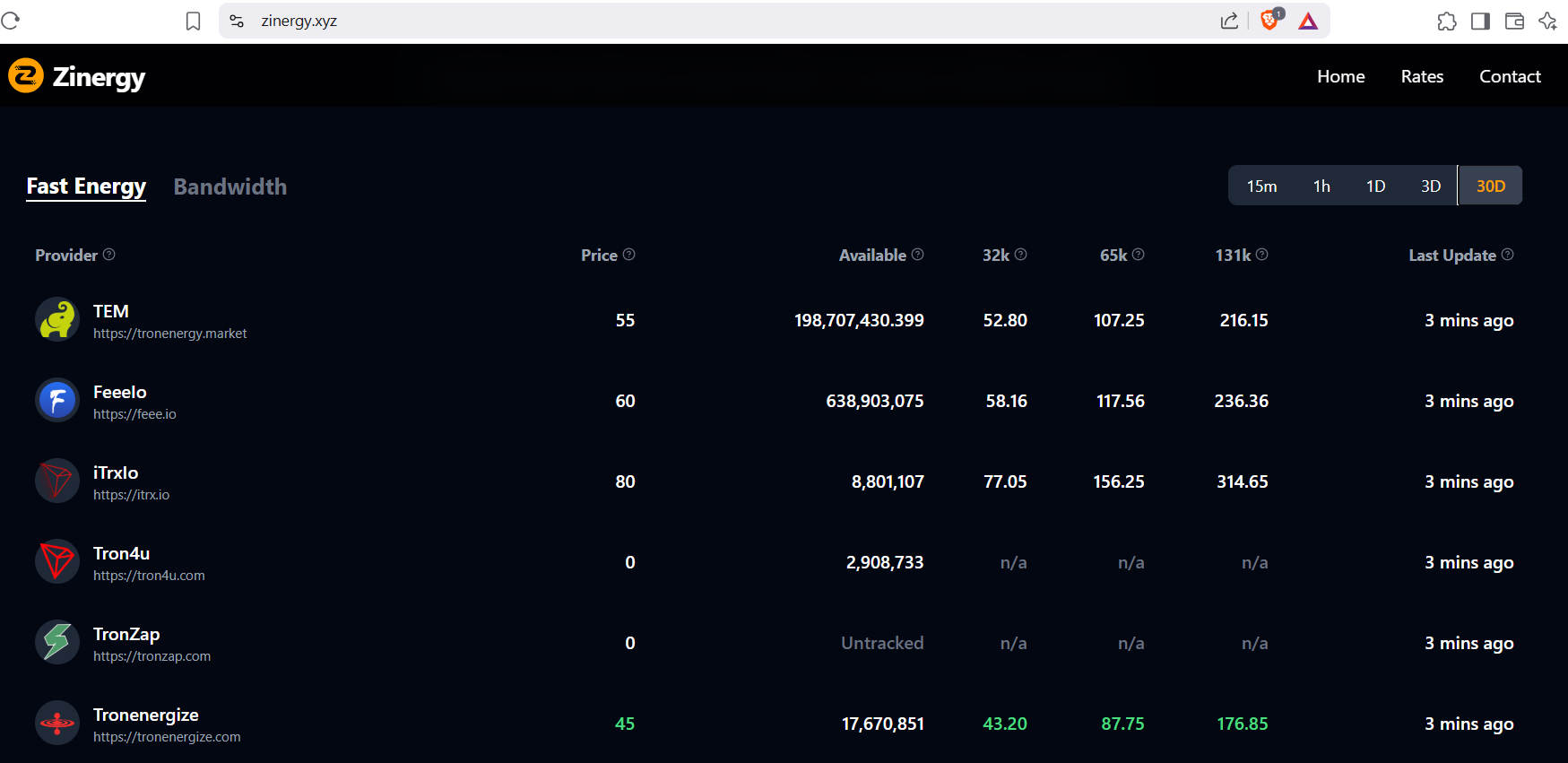Select the 3D time range
Image resolution: width=1568 pixels, height=763 pixels.
pos(1431,186)
